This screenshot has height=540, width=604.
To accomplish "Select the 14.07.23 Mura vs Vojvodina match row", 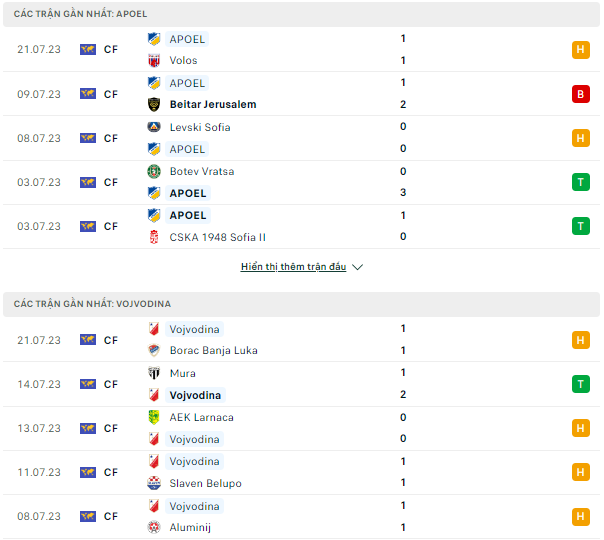I will click(302, 384).
